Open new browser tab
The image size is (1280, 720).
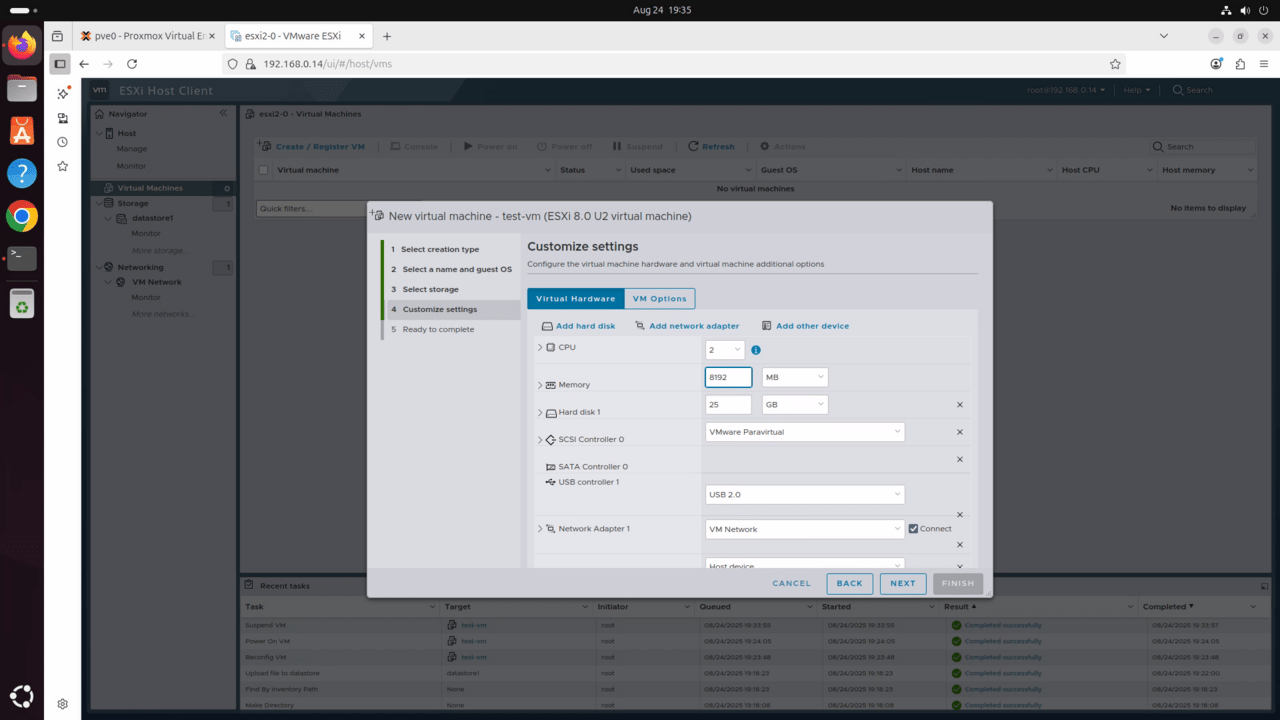[387, 36]
